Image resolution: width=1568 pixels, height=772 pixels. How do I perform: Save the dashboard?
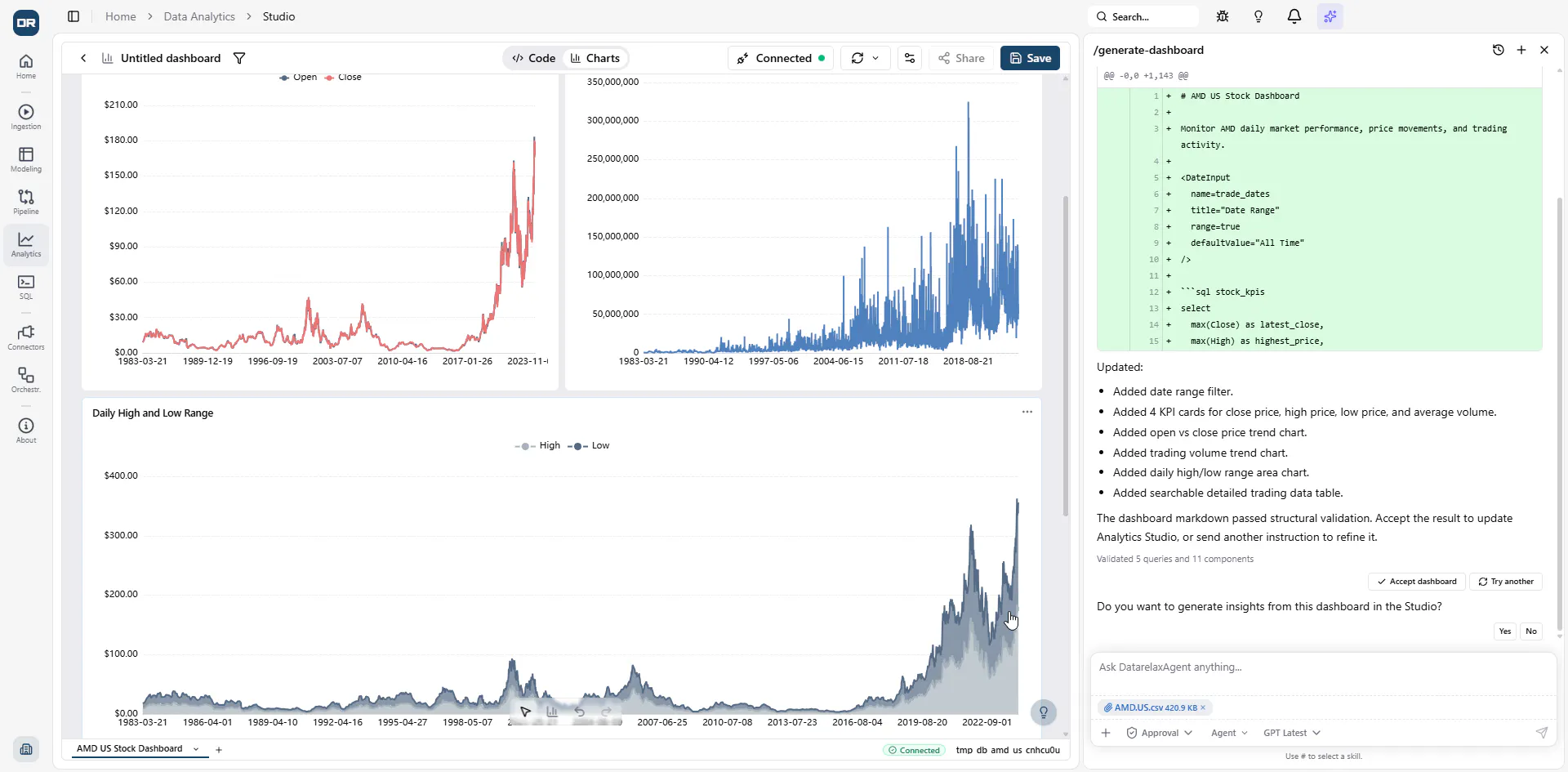tap(1031, 58)
